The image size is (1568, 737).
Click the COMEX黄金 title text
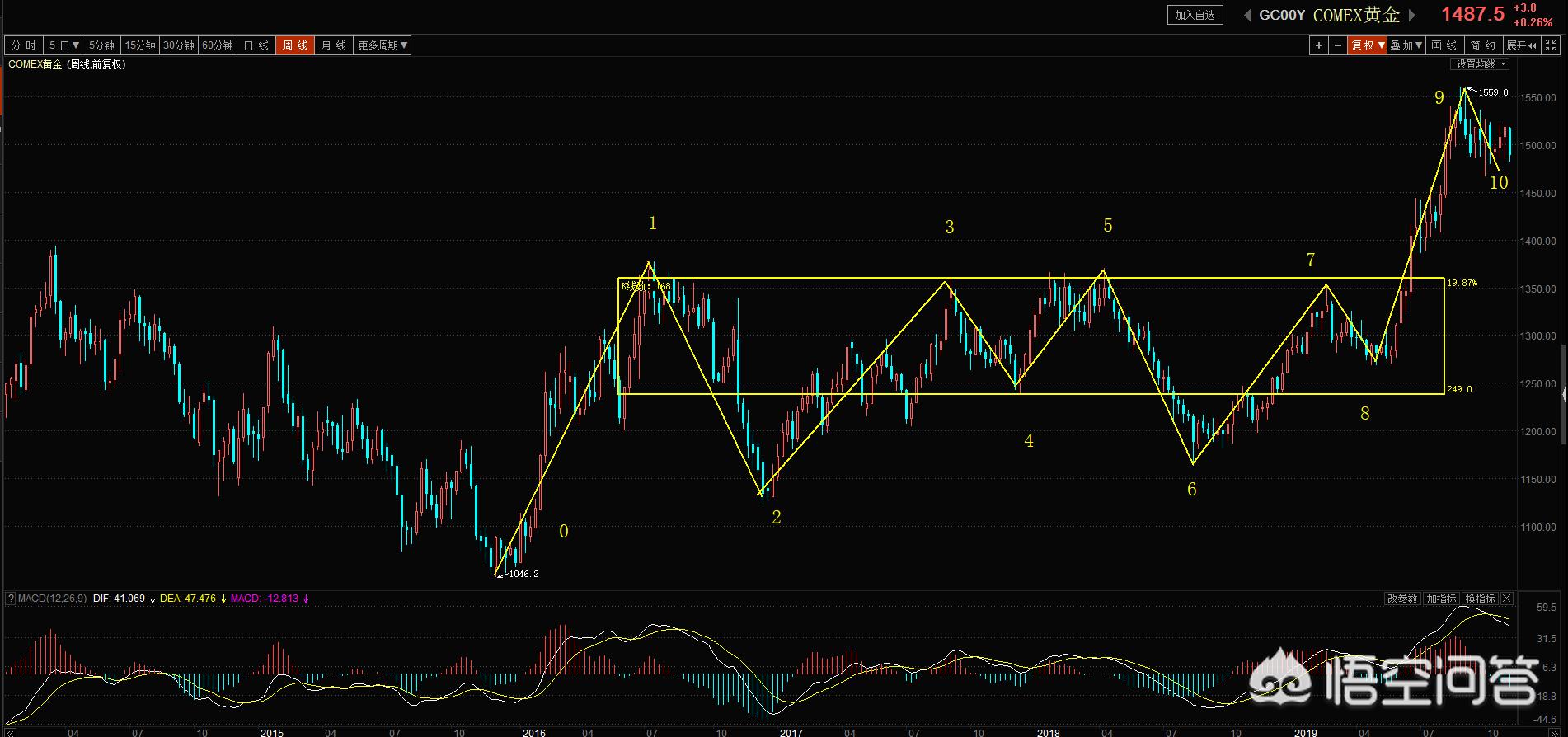1356,15
